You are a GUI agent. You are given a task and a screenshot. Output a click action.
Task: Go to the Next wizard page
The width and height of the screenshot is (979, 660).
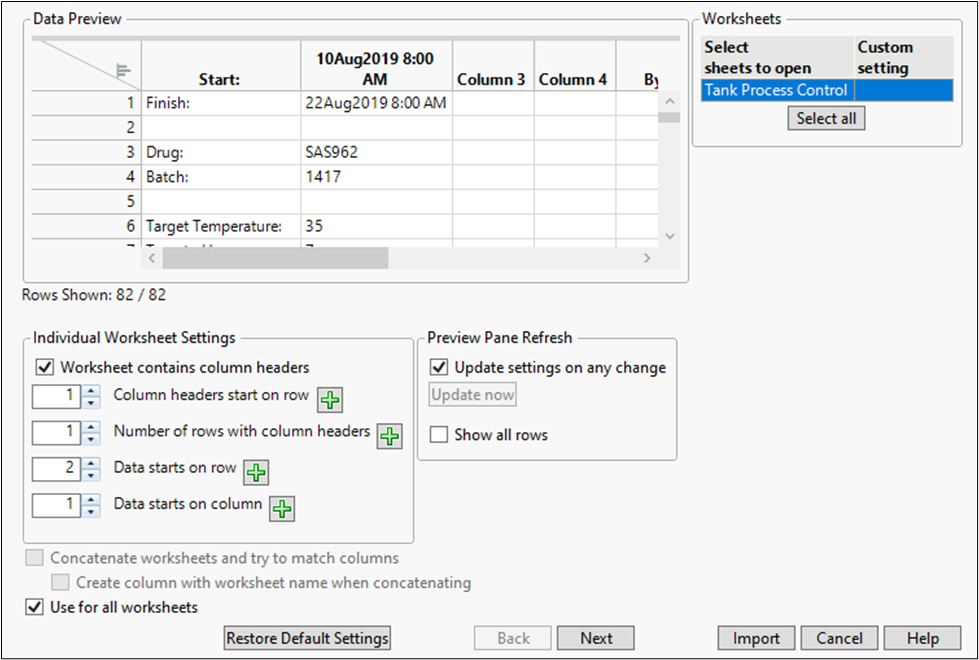(x=596, y=638)
